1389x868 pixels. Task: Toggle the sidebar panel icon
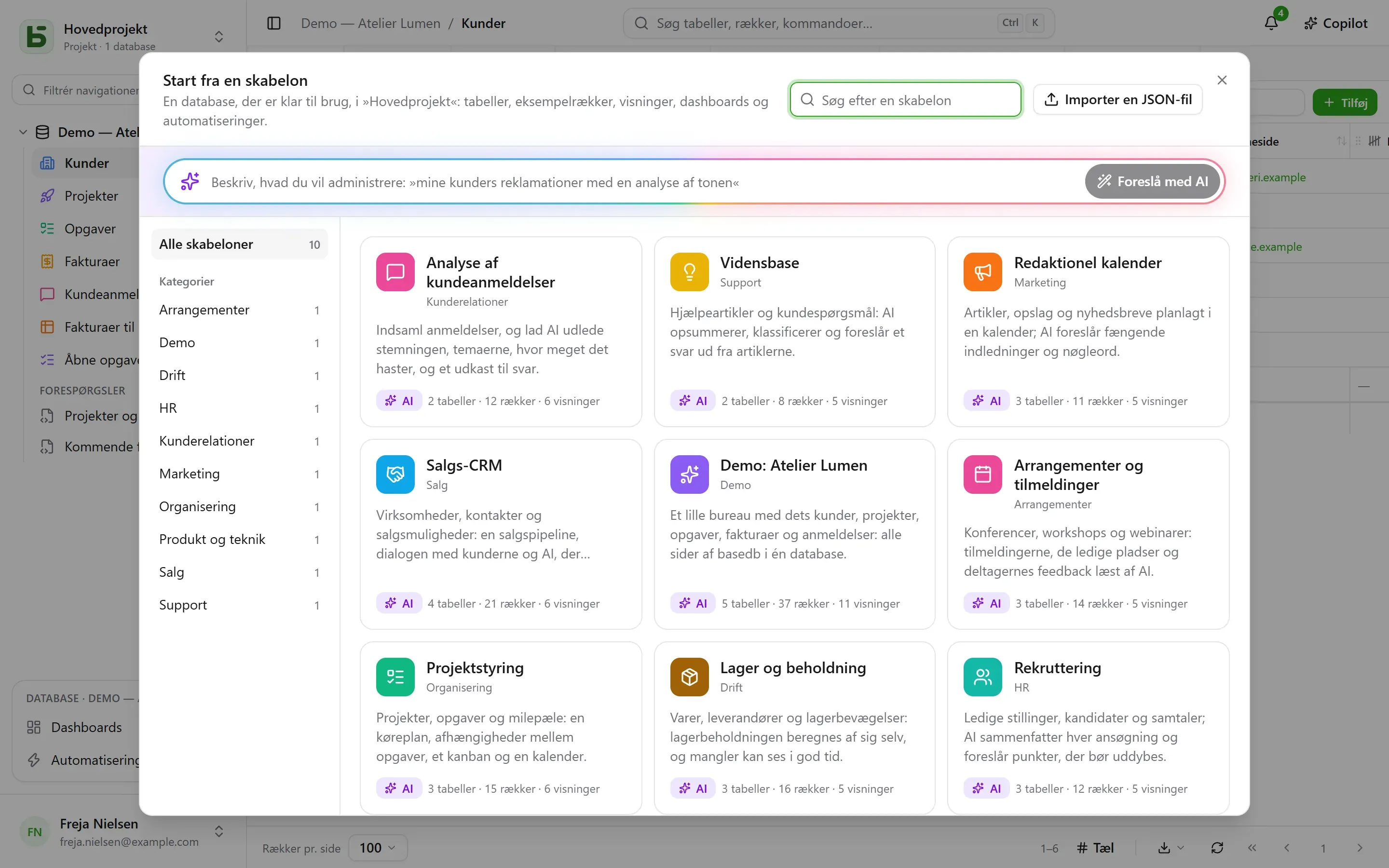tap(274, 23)
